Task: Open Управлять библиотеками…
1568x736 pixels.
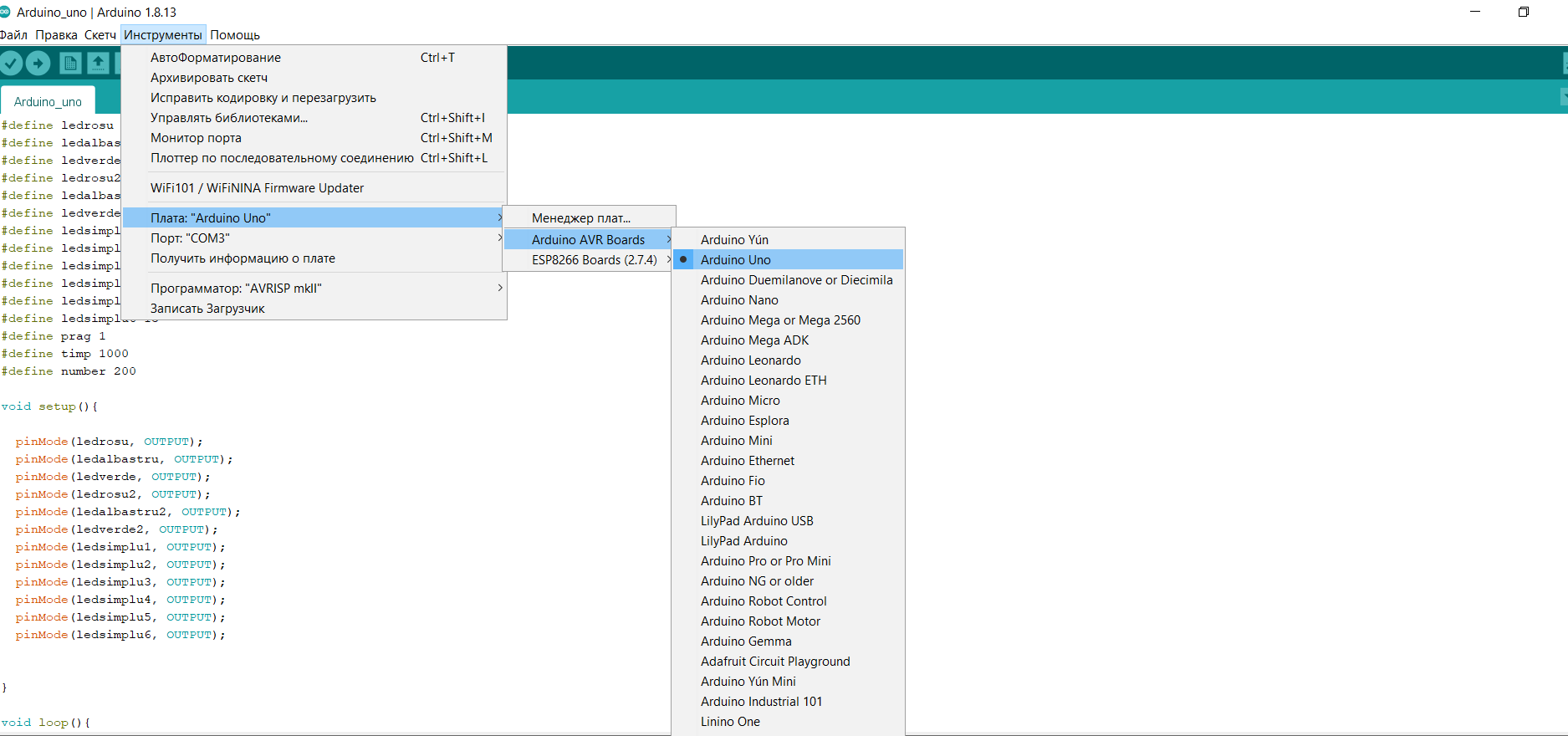Action: point(314,118)
